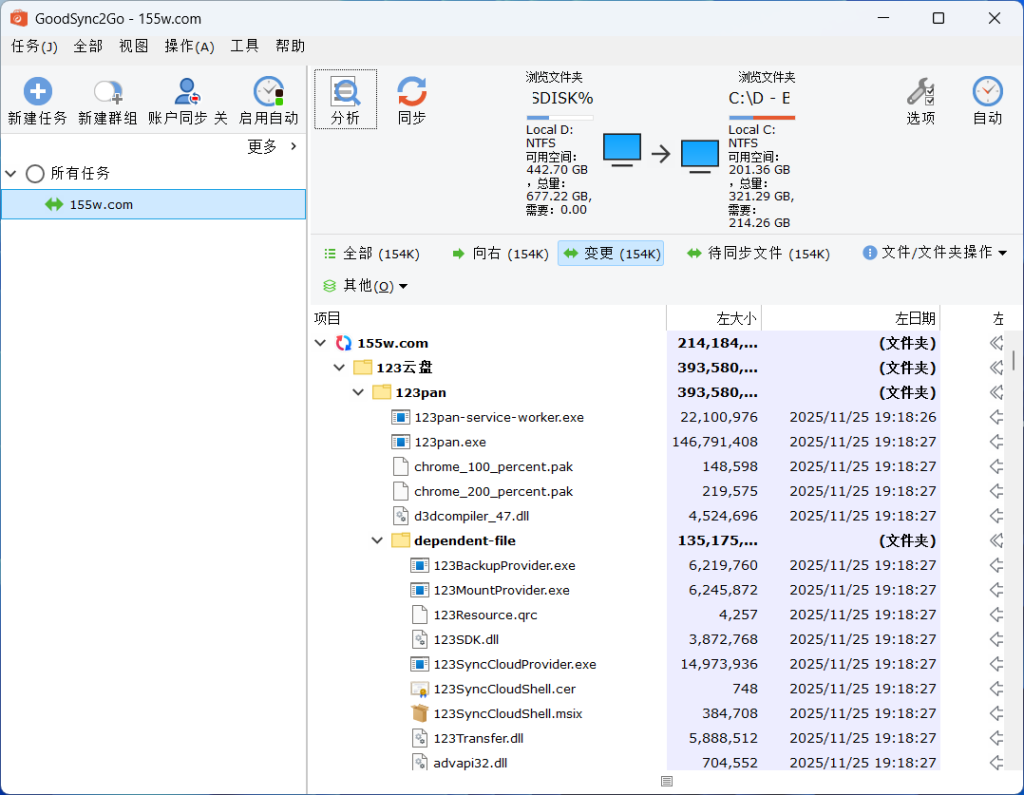The height and width of the screenshot is (795, 1024).
Task: Select the All Tasks radio circle
Action: [x=35, y=174]
